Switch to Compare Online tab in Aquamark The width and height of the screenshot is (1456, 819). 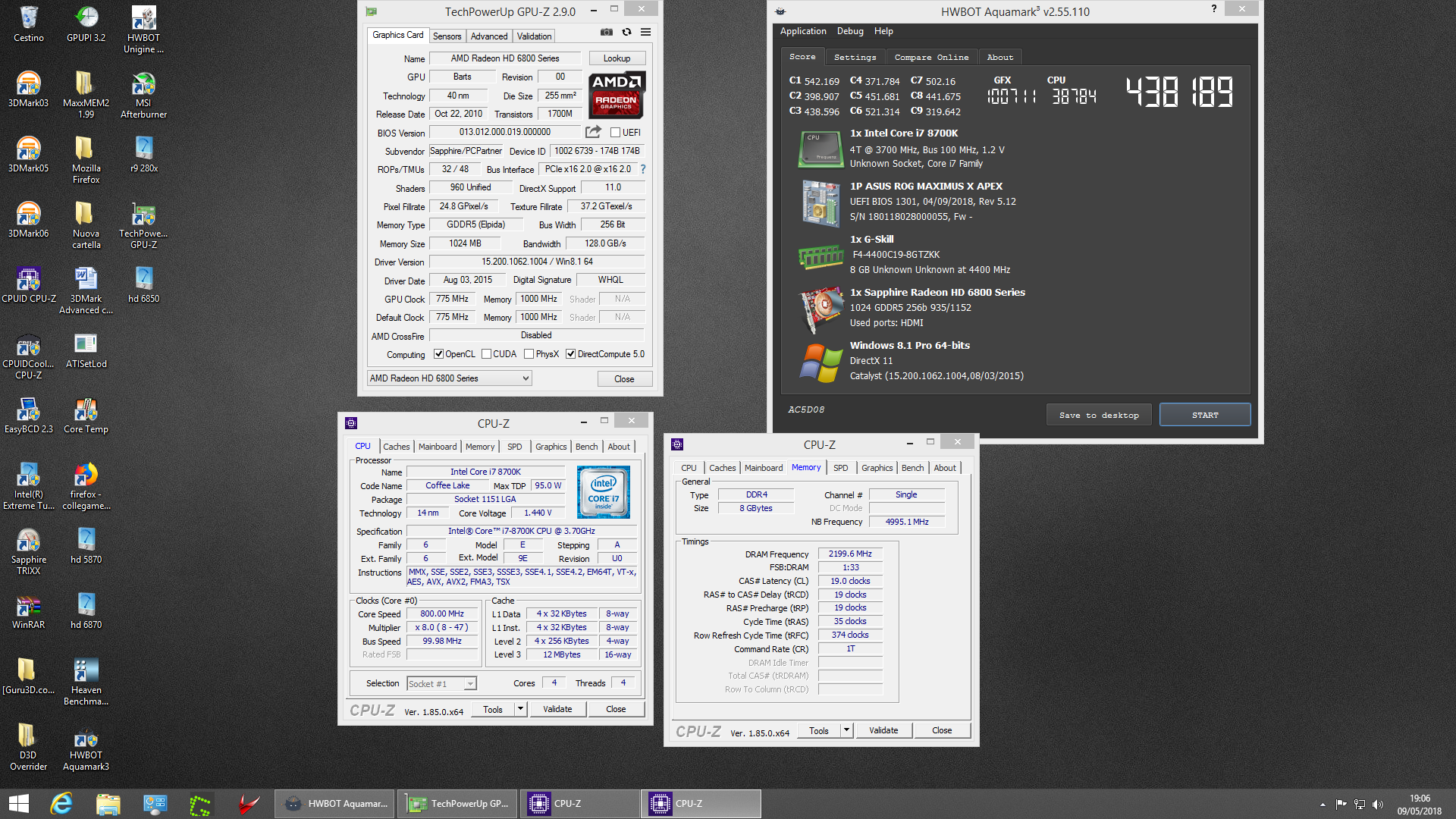pos(931,57)
